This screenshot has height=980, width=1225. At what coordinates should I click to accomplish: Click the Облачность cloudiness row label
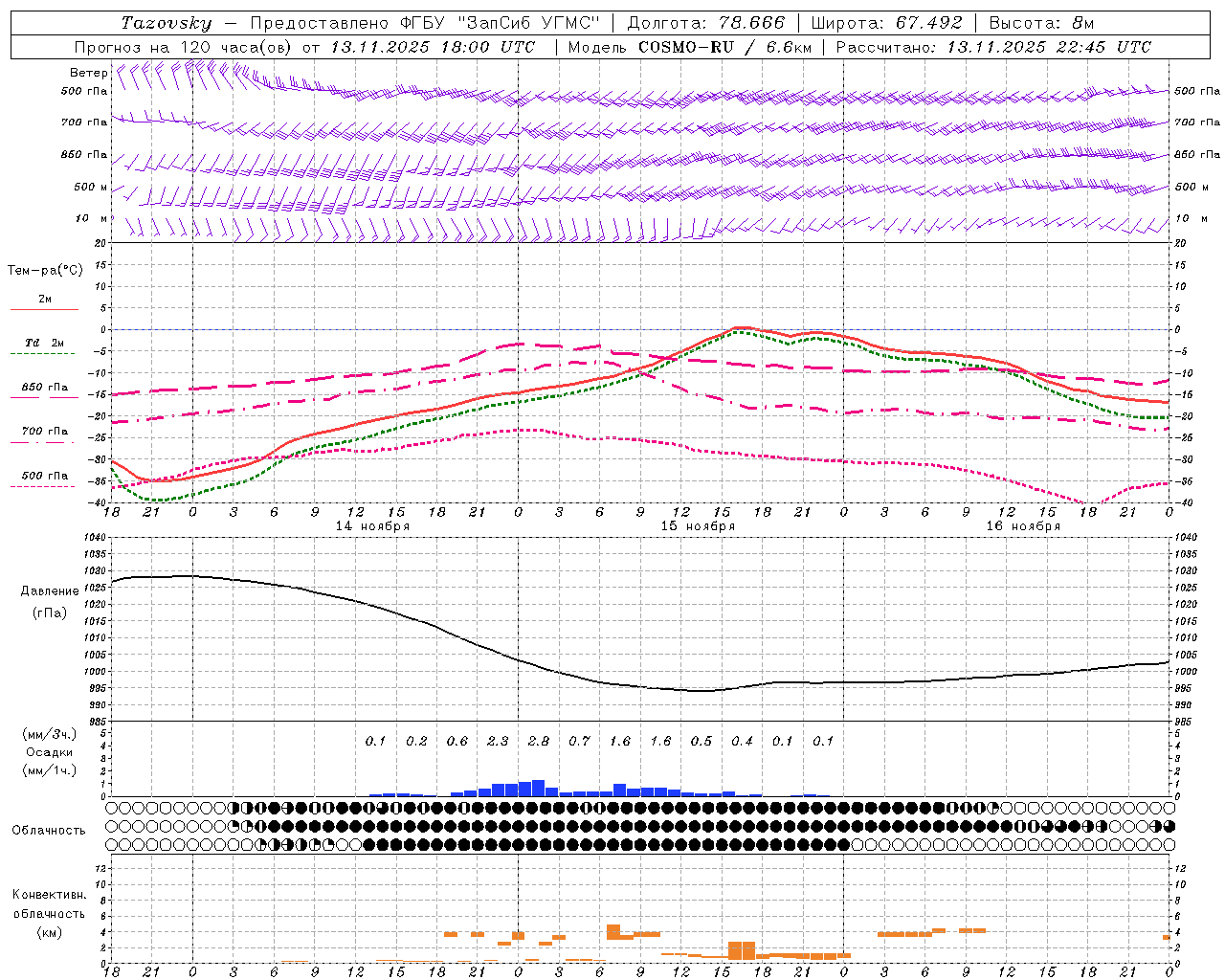coord(49,830)
